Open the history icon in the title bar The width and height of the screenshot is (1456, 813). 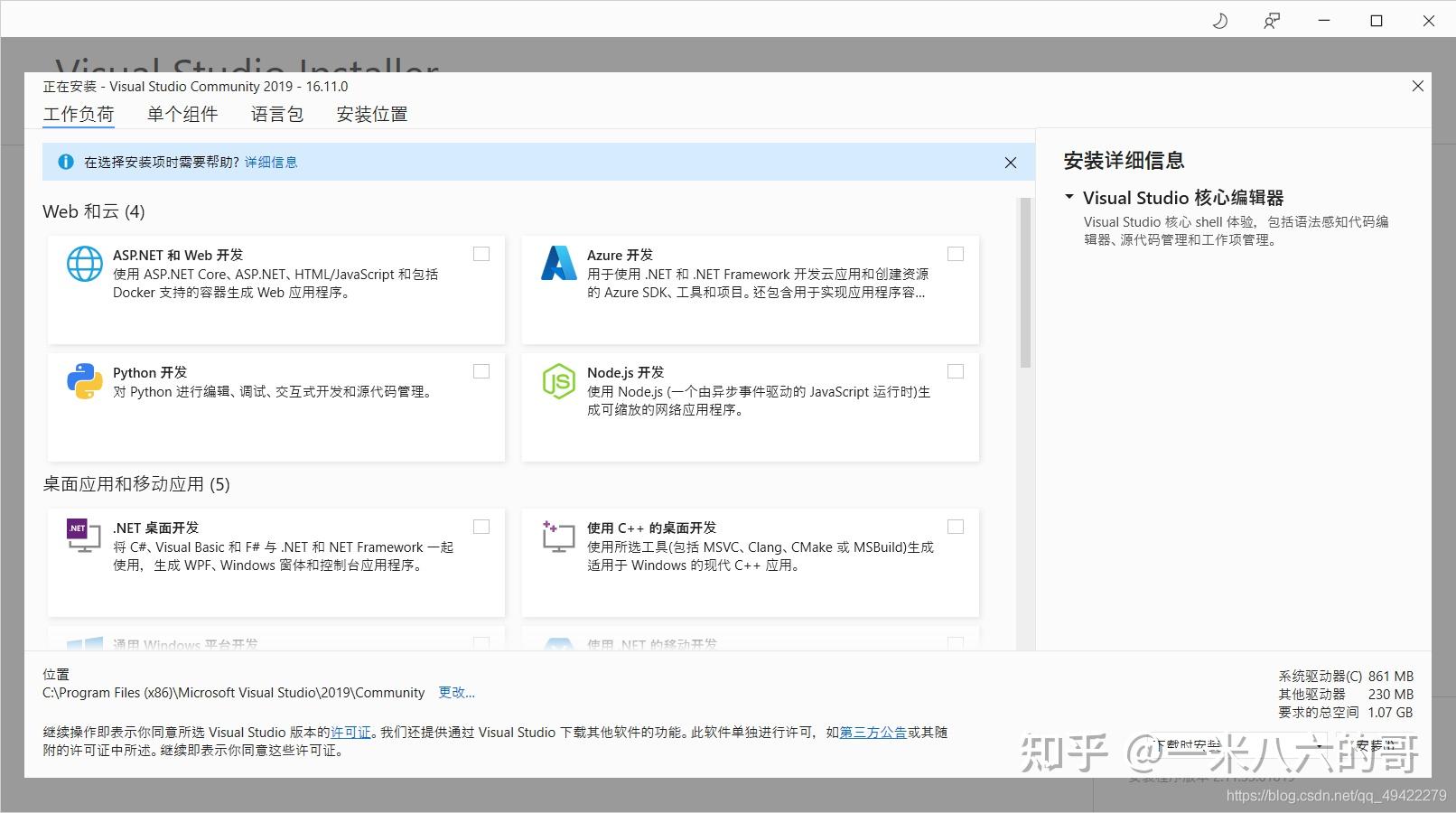click(x=1219, y=19)
